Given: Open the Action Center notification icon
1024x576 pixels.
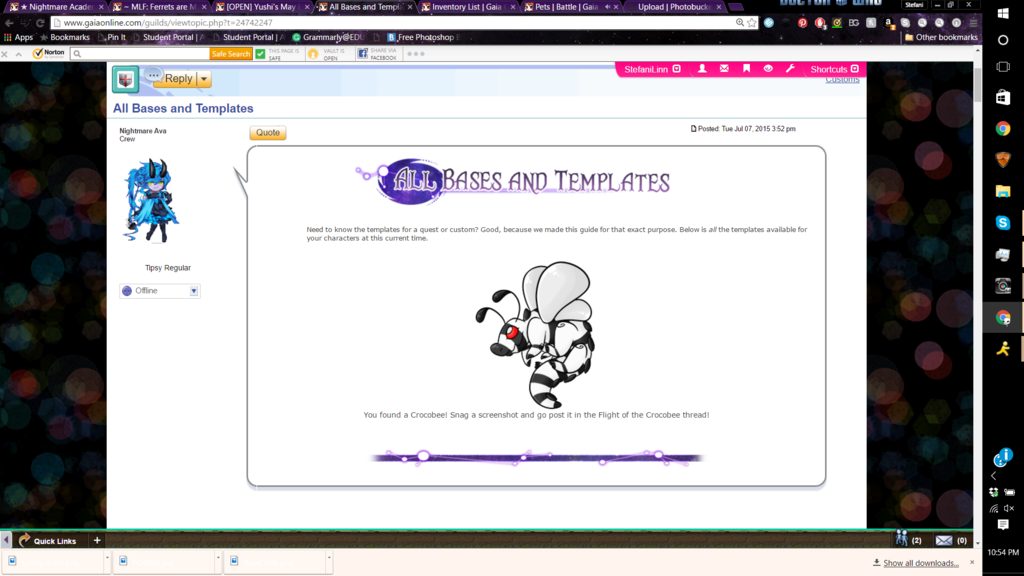Looking at the screenshot, I should [1003, 525].
